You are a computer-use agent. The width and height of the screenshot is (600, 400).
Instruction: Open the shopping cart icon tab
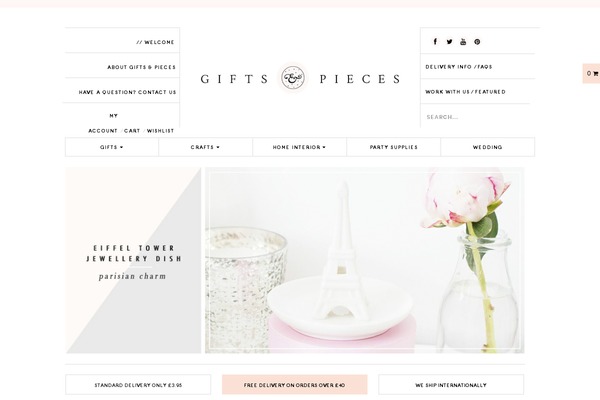[x=592, y=73]
